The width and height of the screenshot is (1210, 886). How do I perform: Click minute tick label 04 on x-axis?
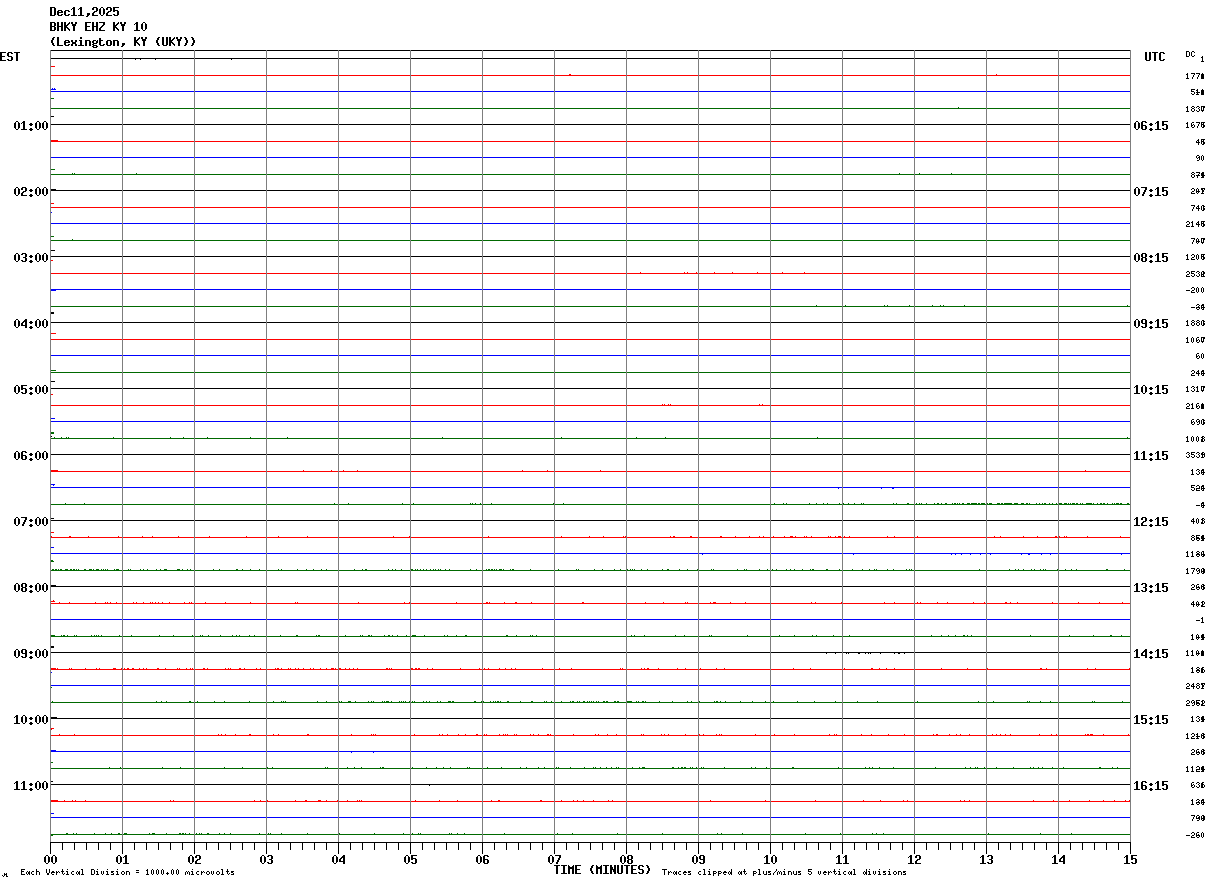(x=338, y=859)
